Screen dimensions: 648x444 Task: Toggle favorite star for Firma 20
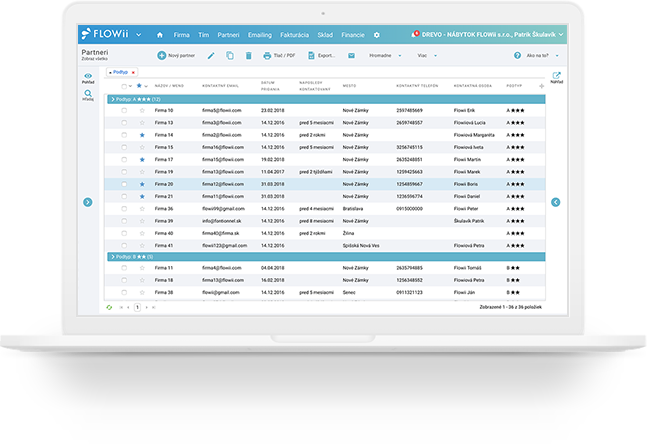pyautogui.click(x=142, y=184)
